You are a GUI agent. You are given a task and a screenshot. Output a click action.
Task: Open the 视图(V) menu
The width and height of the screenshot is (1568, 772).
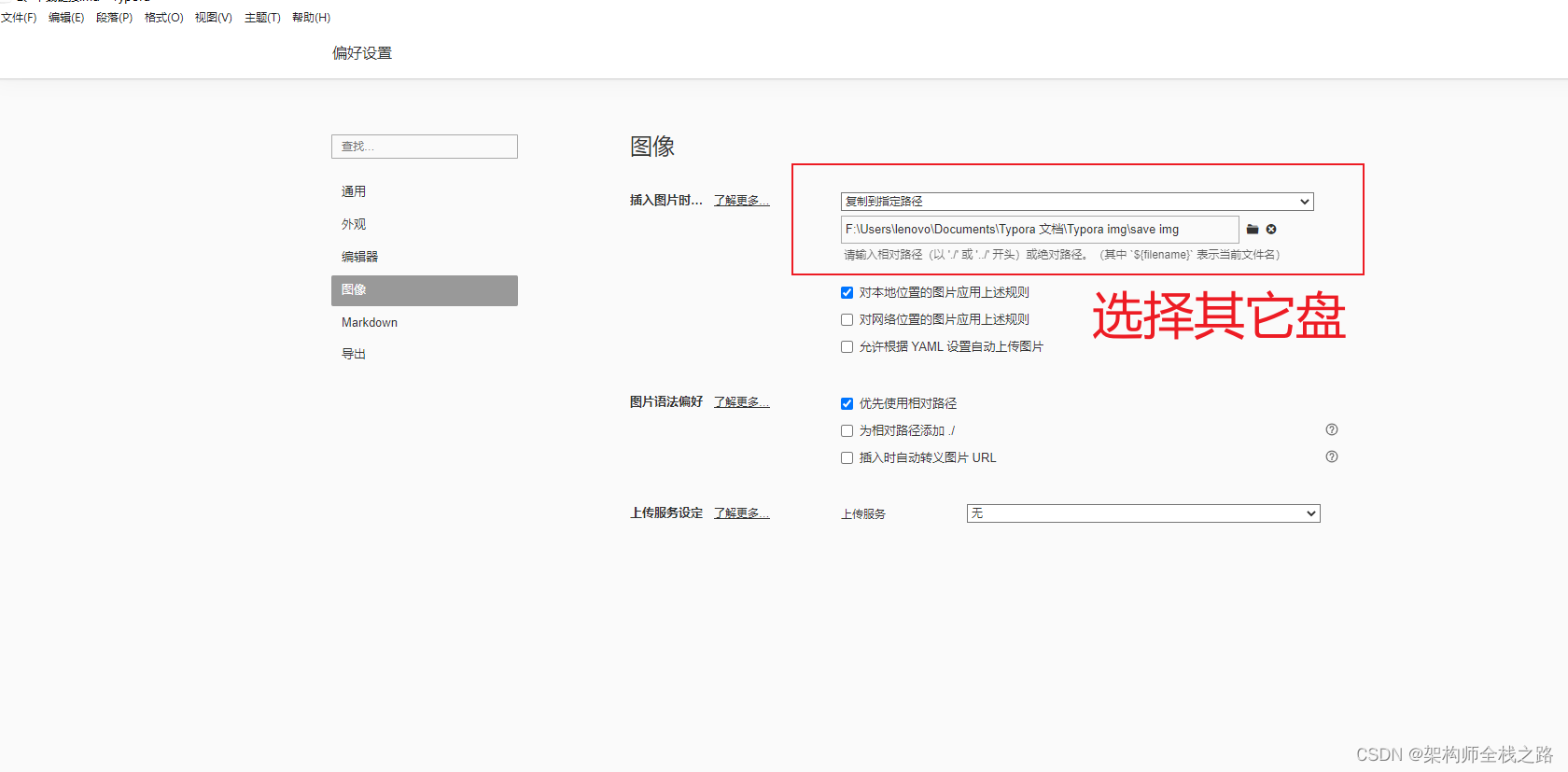[213, 18]
